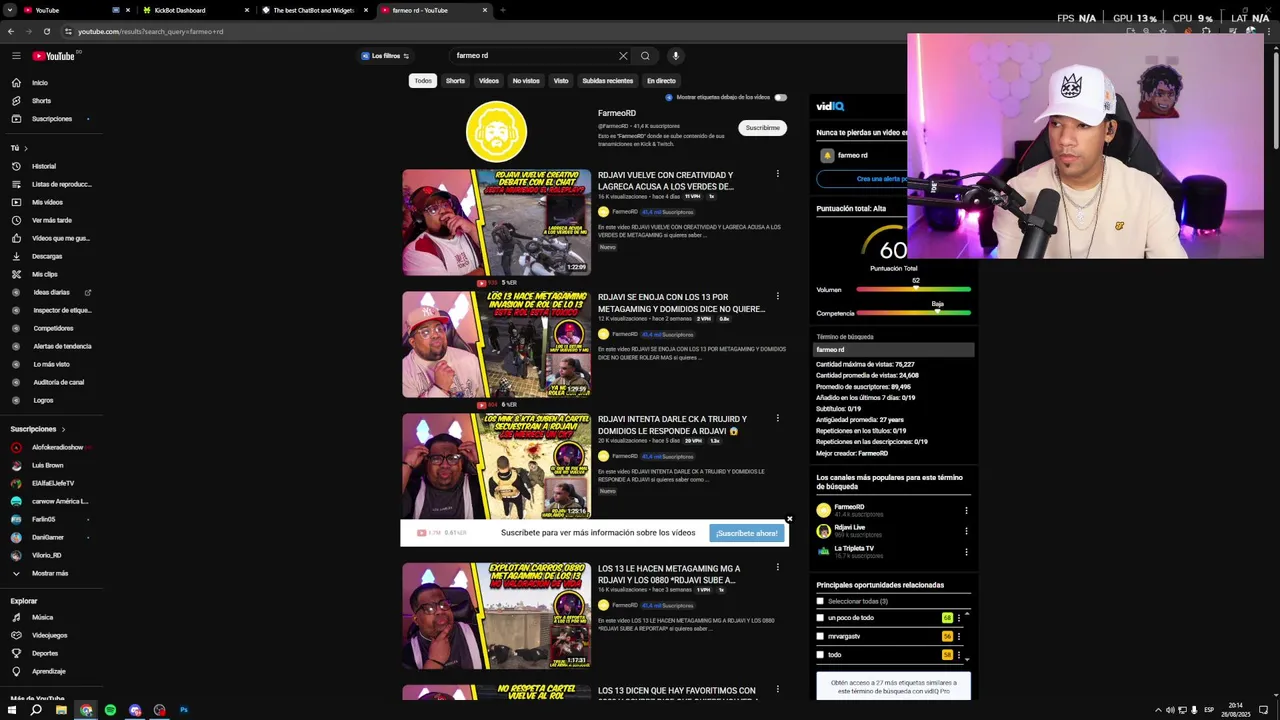Viewport: 1280px width, 720px height.
Task: Open options for FarmeoRD popular channel
Action: pyautogui.click(x=966, y=510)
